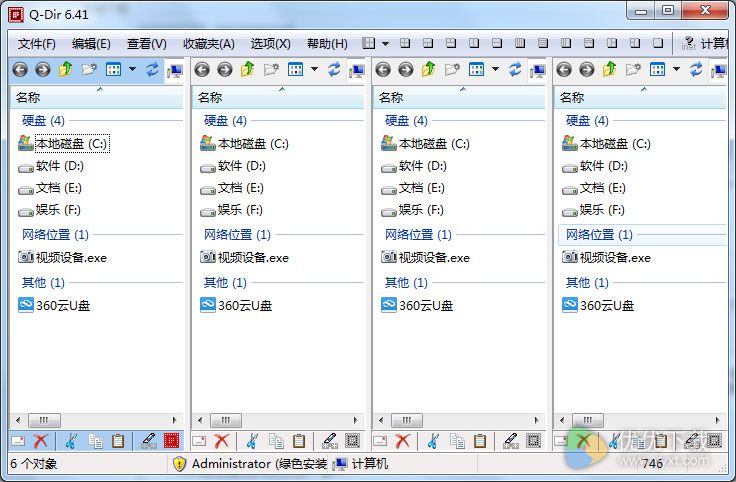The height and width of the screenshot is (482, 736).
Task: Click the four-pane layout icon after 帮助(H)
Action: (x=368, y=43)
